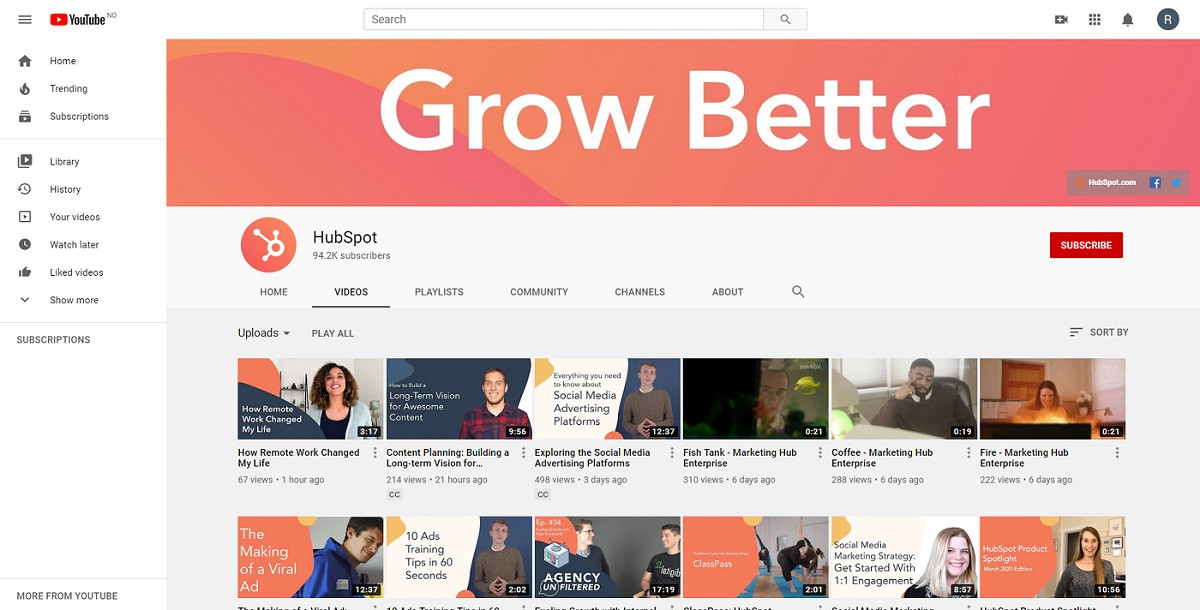
Task: Open options for How Remote Work Changed video
Action: 375,453
